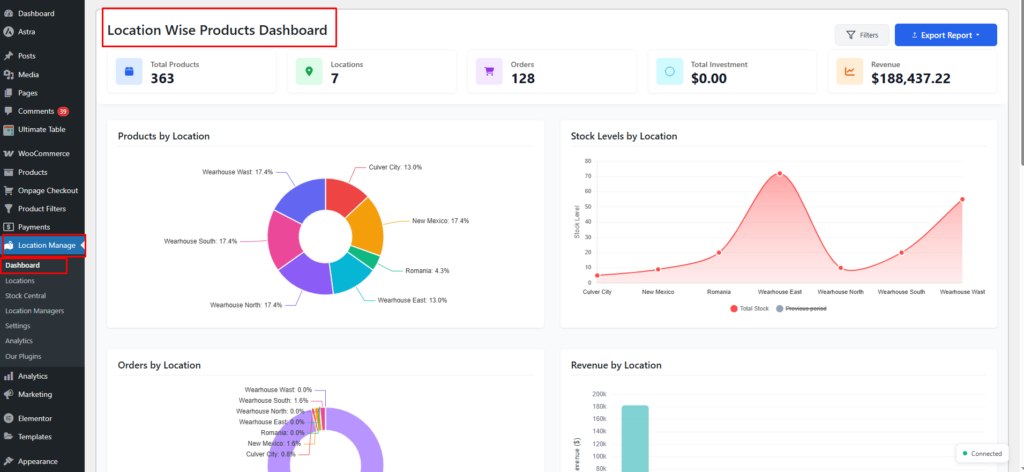
Task: Click the Total Investment circle icon
Action: pos(669,71)
